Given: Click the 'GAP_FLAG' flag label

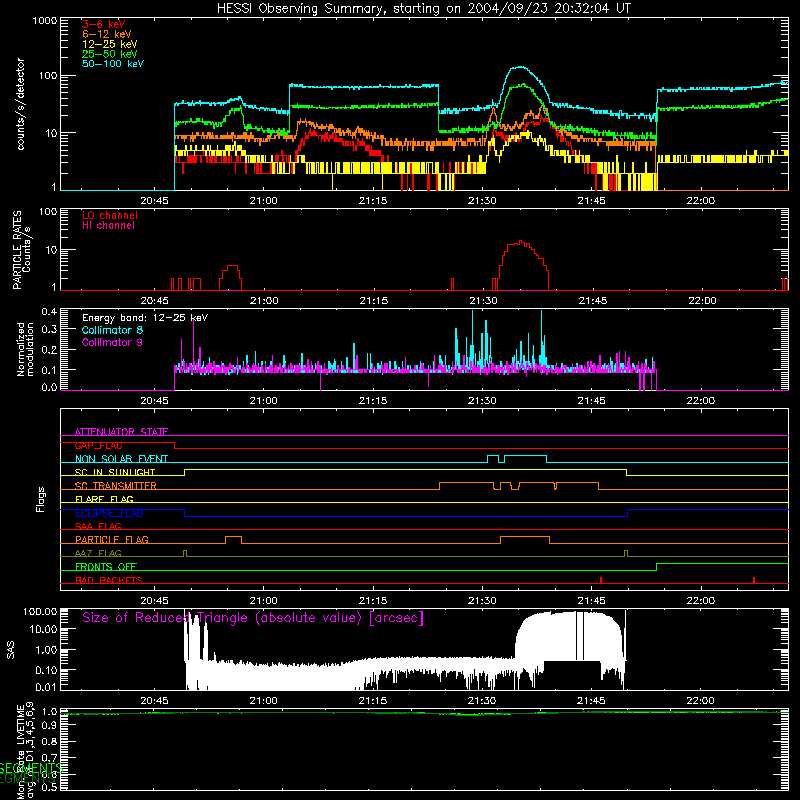Looking at the screenshot, I should pos(98,445).
